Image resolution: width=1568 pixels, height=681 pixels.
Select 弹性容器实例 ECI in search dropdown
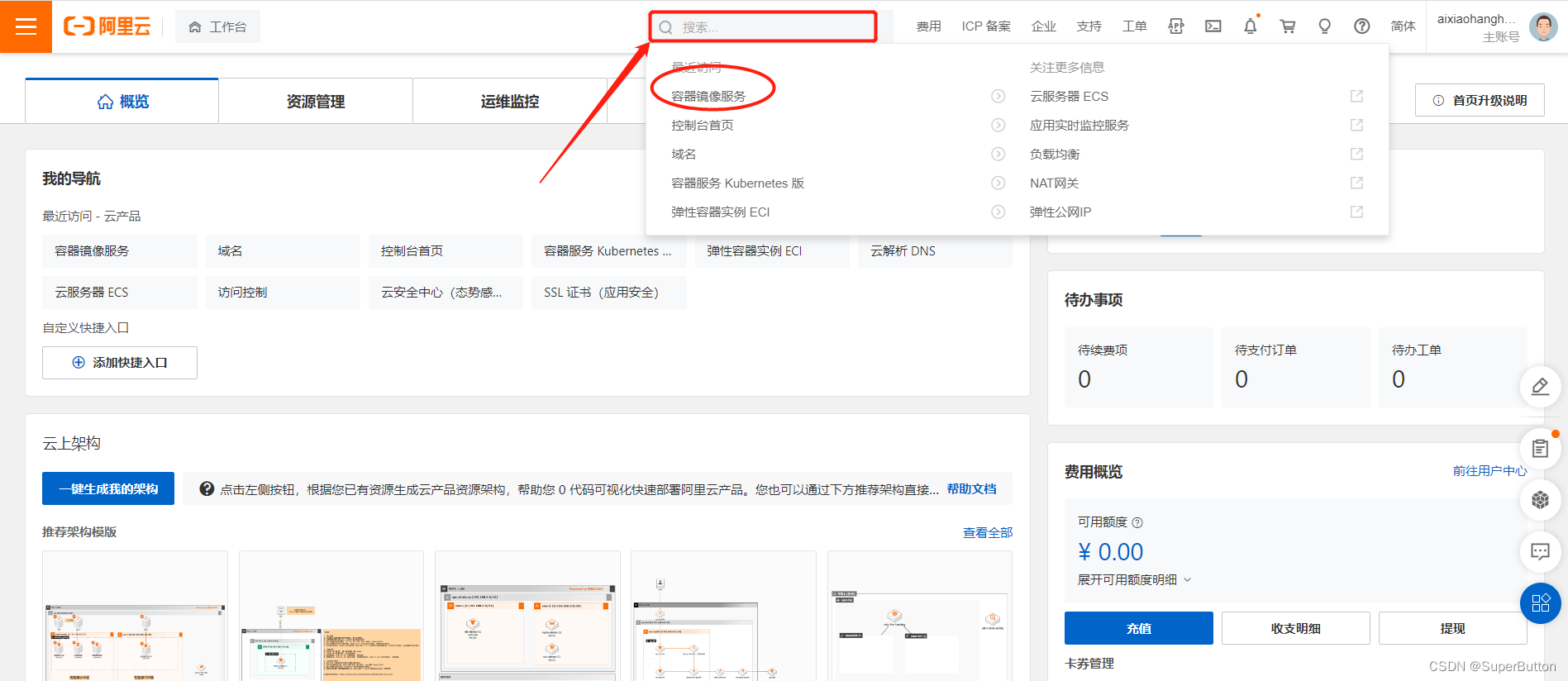point(721,212)
